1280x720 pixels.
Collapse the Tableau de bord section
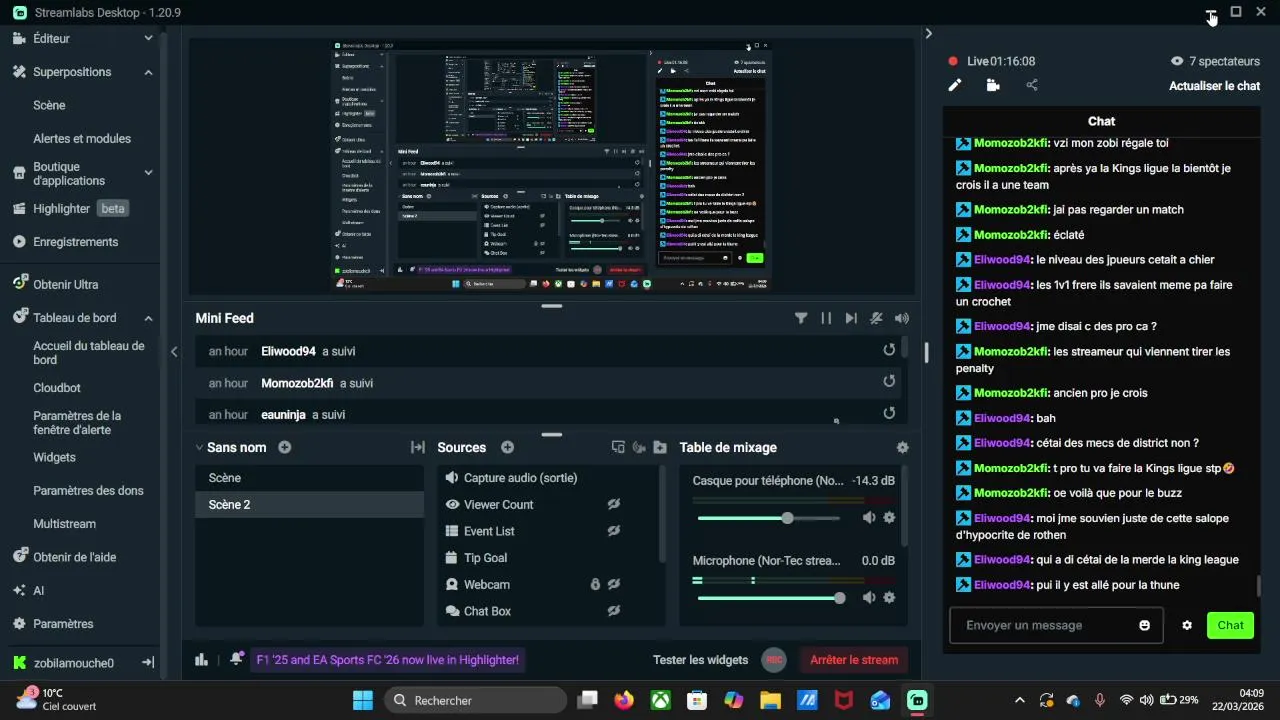click(148, 318)
